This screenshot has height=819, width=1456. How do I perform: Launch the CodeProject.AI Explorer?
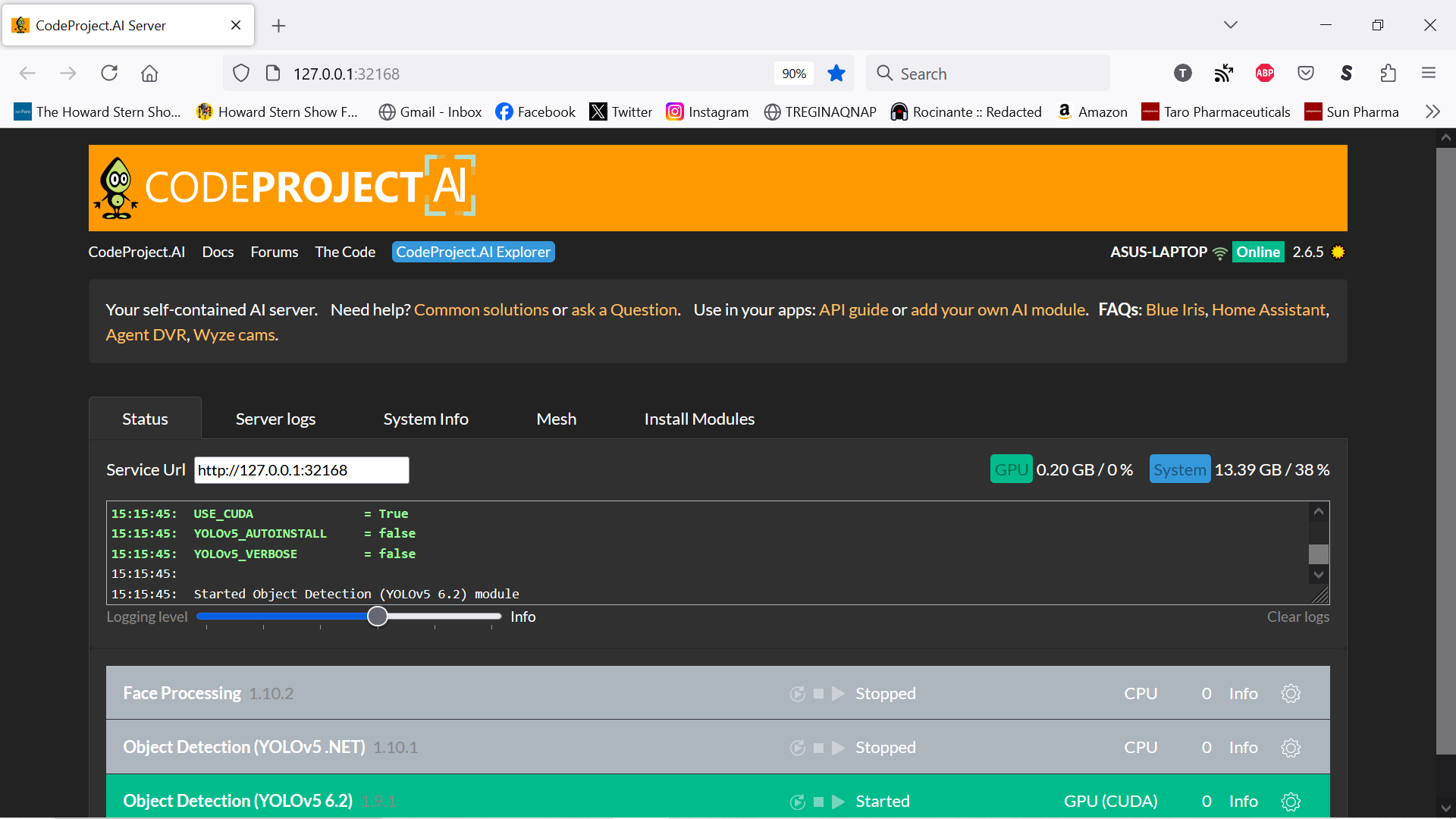pyautogui.click(x=473, y=252)
